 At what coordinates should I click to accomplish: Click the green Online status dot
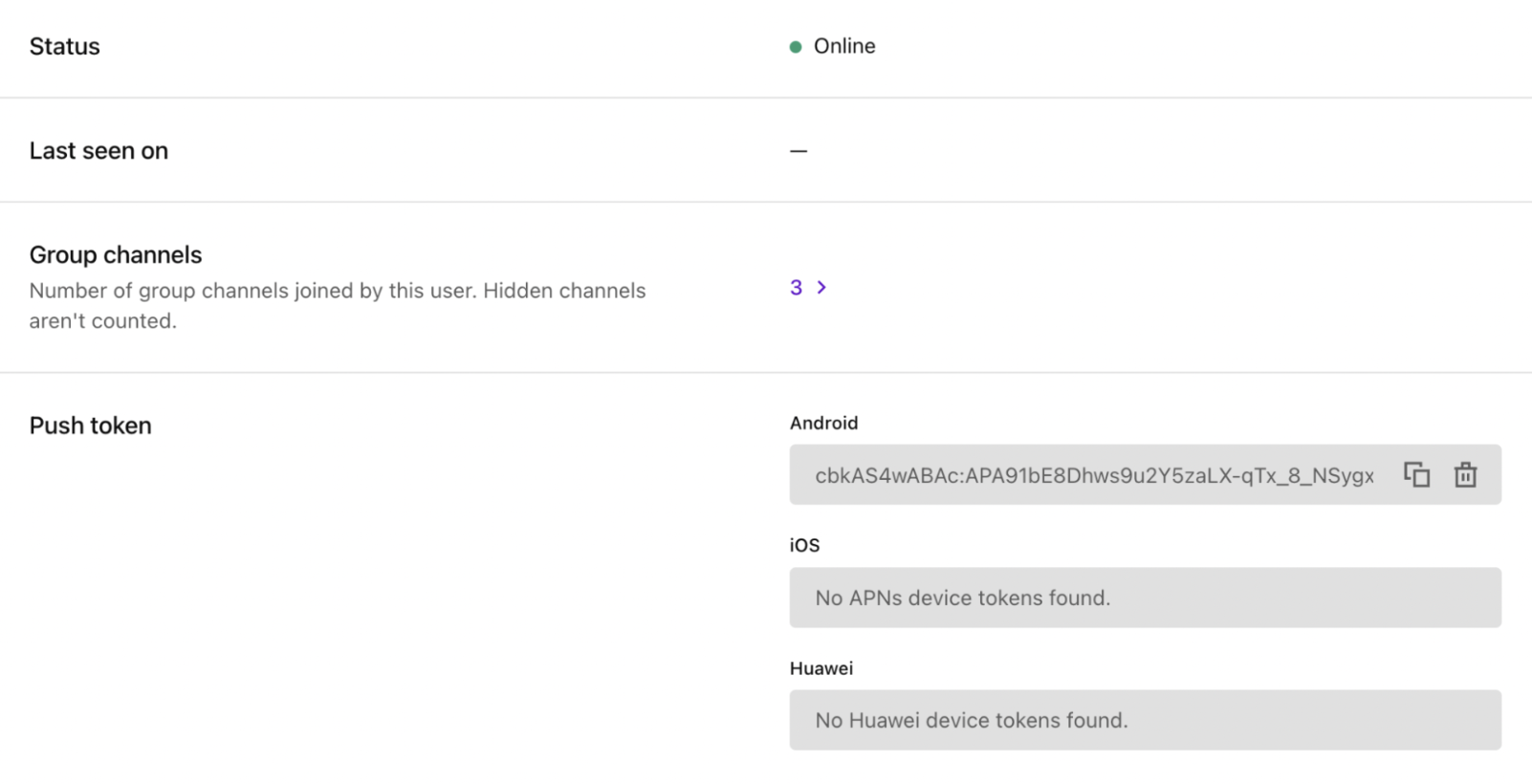tap(795, 47)
